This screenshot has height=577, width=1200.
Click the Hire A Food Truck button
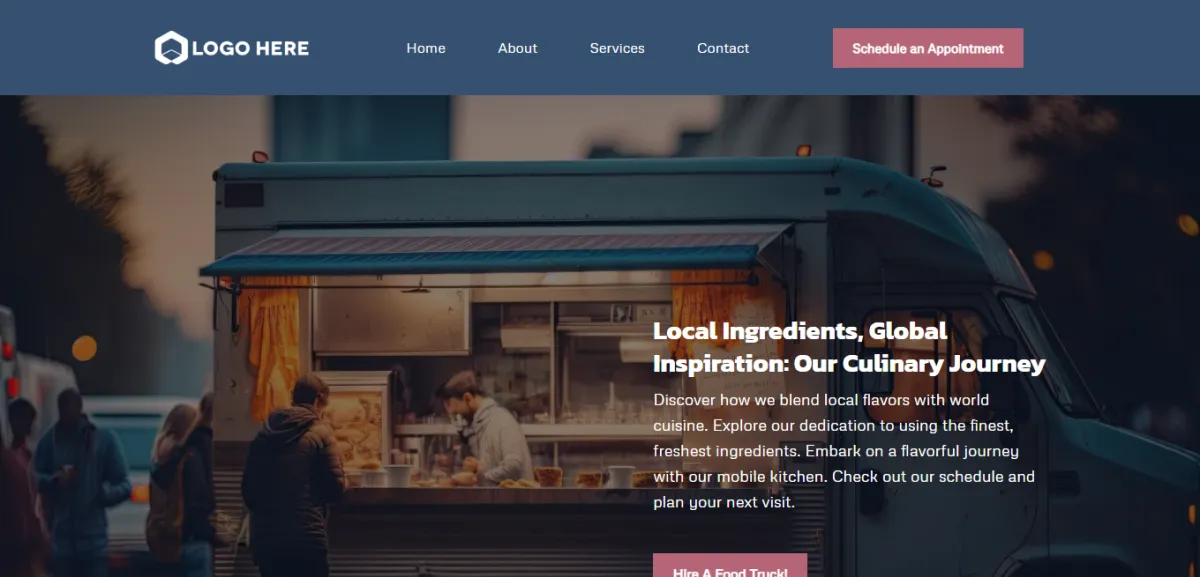pyautogui.click(x=730, y=566)
